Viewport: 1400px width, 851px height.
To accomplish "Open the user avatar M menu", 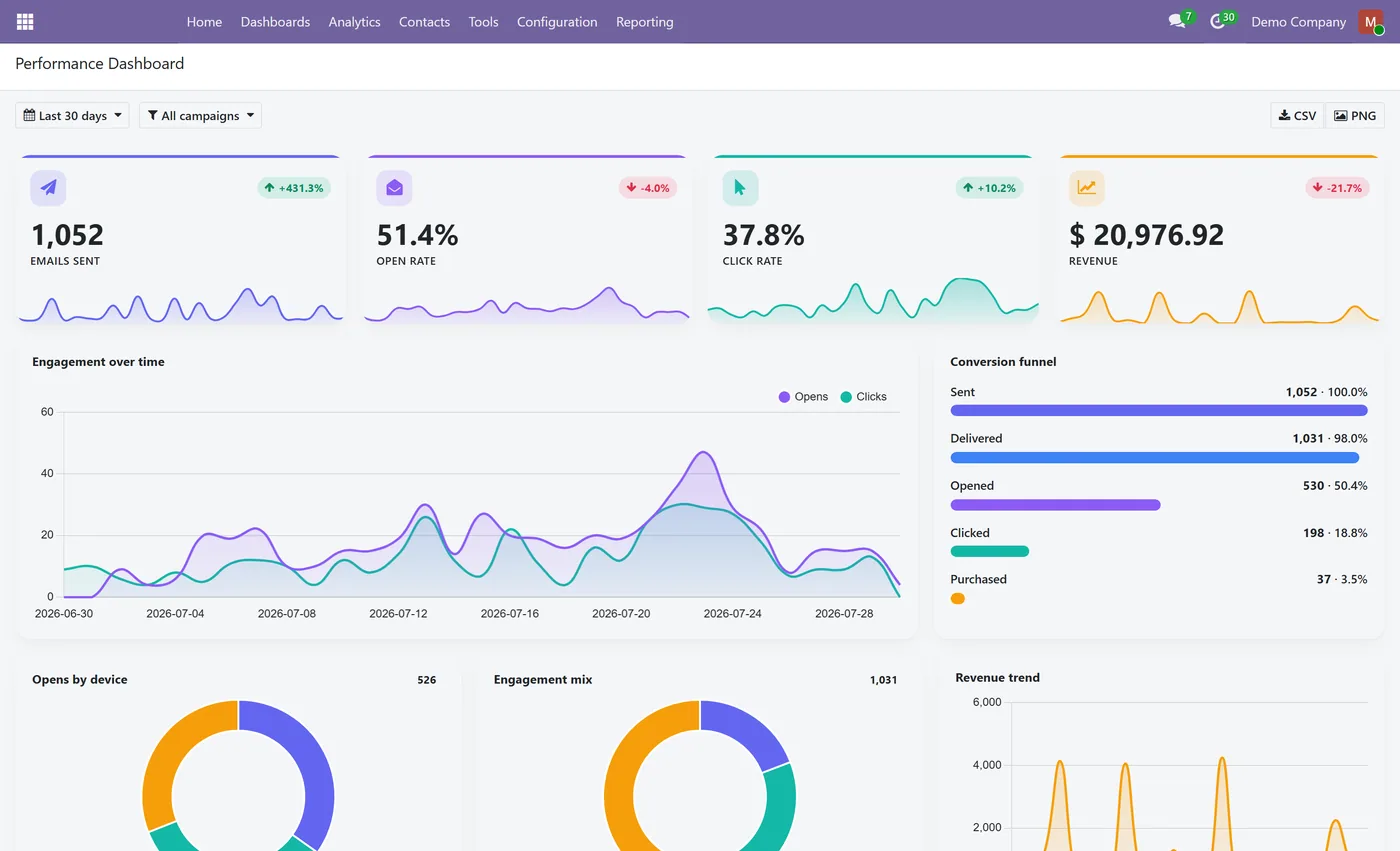I will click(1370, 22).
